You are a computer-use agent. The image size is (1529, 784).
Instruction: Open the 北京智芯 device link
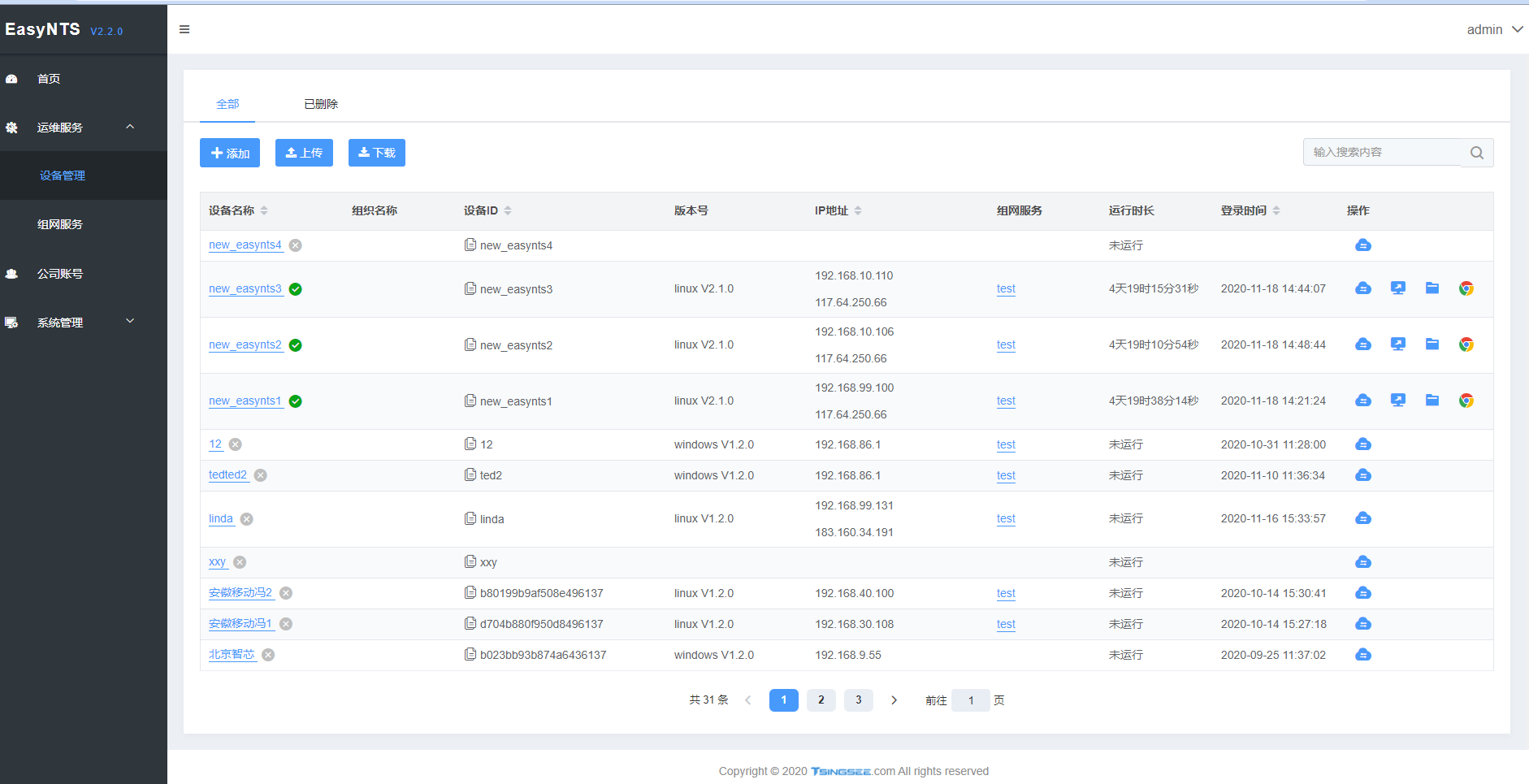[232, 655]
